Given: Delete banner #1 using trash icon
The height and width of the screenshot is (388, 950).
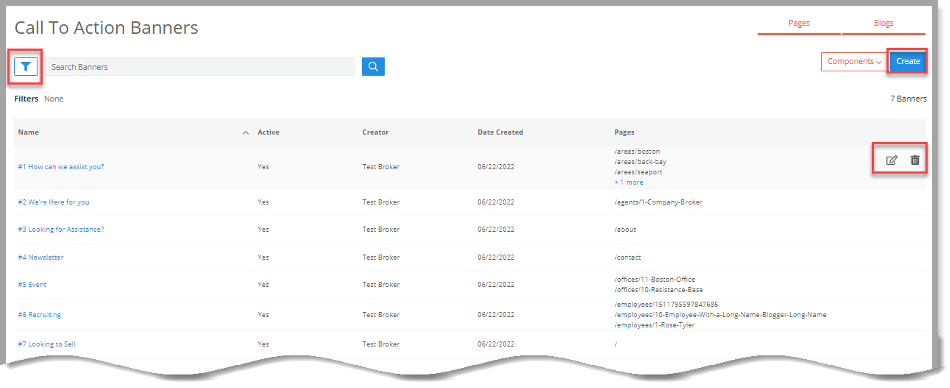Looking at the screenshot, I should (915, 160).
